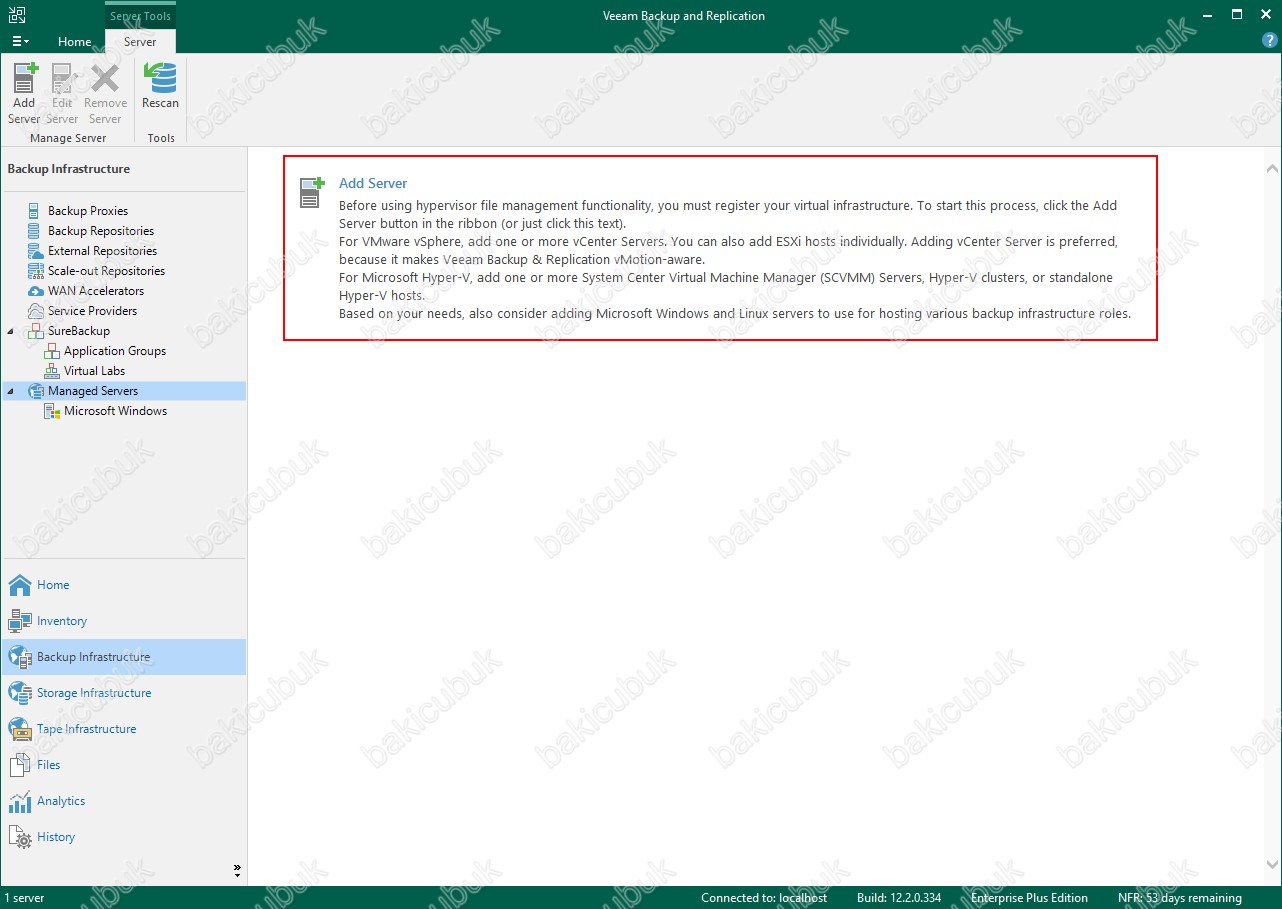Click content pane scrollbar up arrow

pos(1272,167)
